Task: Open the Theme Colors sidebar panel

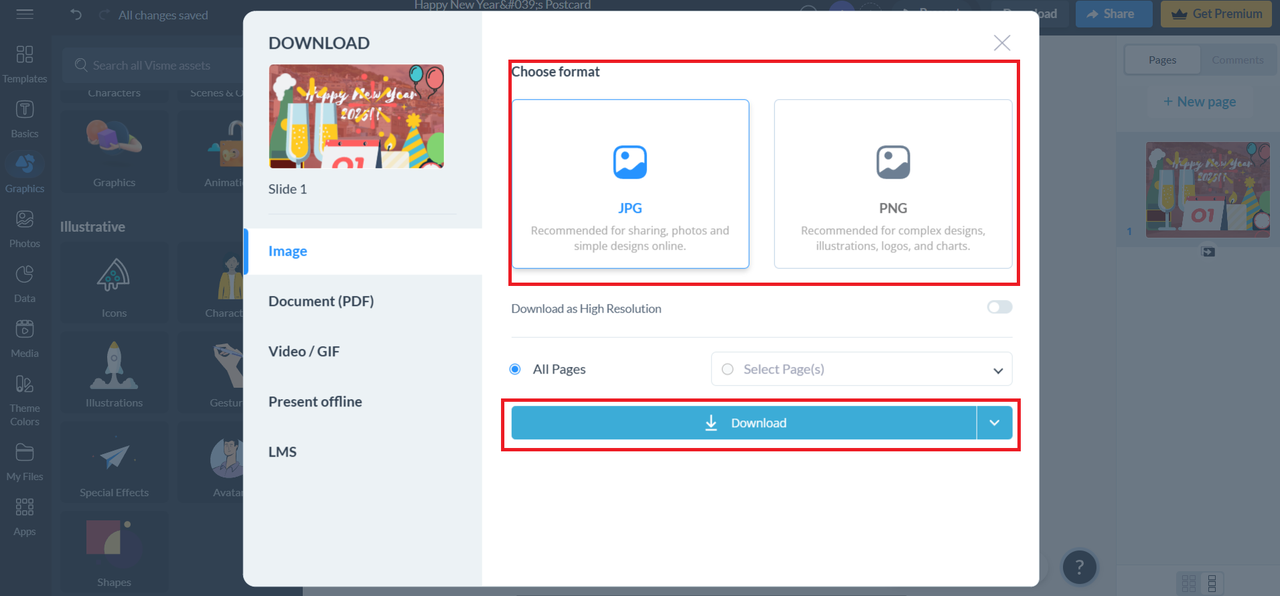Action: point(25,400)
